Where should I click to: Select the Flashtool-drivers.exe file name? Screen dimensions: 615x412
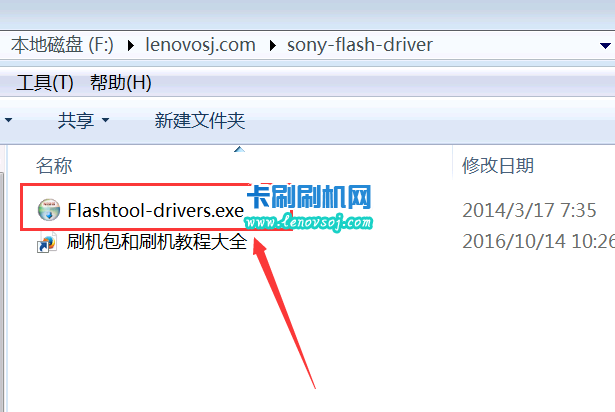(x=155, y=211)
